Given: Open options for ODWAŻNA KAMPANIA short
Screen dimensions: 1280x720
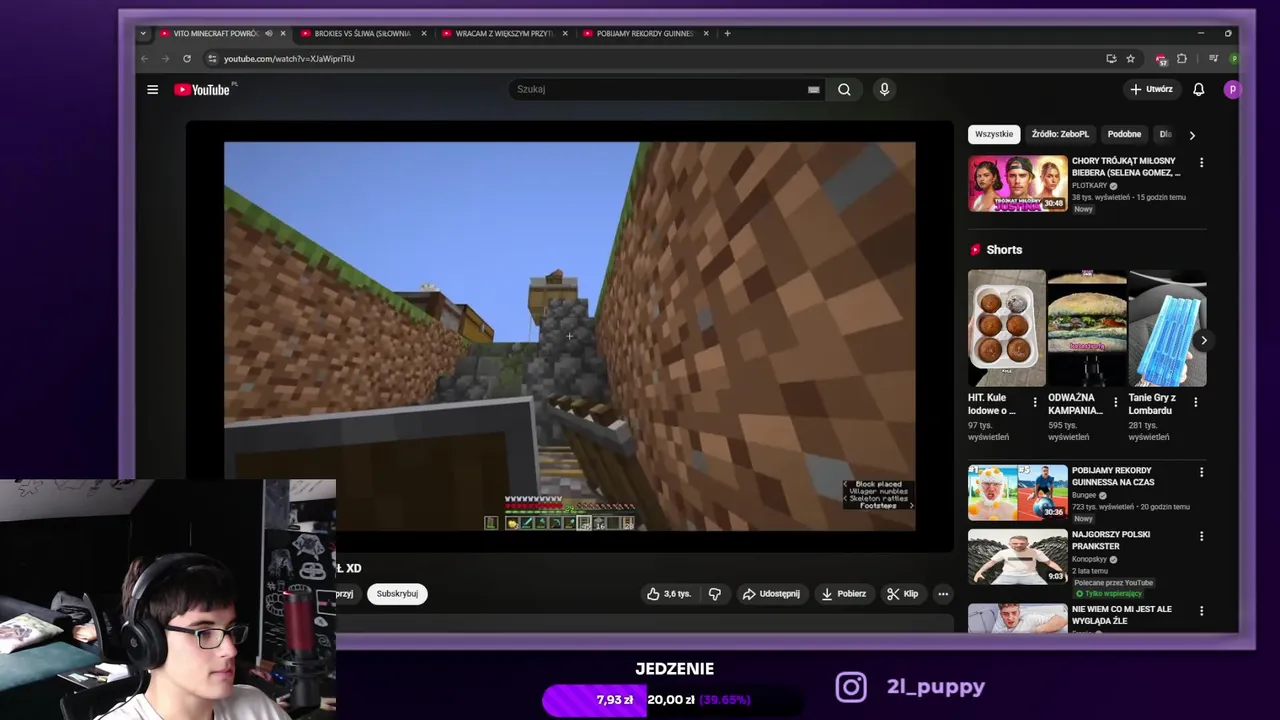Looking at the screenshot, I should (1115, 402).
